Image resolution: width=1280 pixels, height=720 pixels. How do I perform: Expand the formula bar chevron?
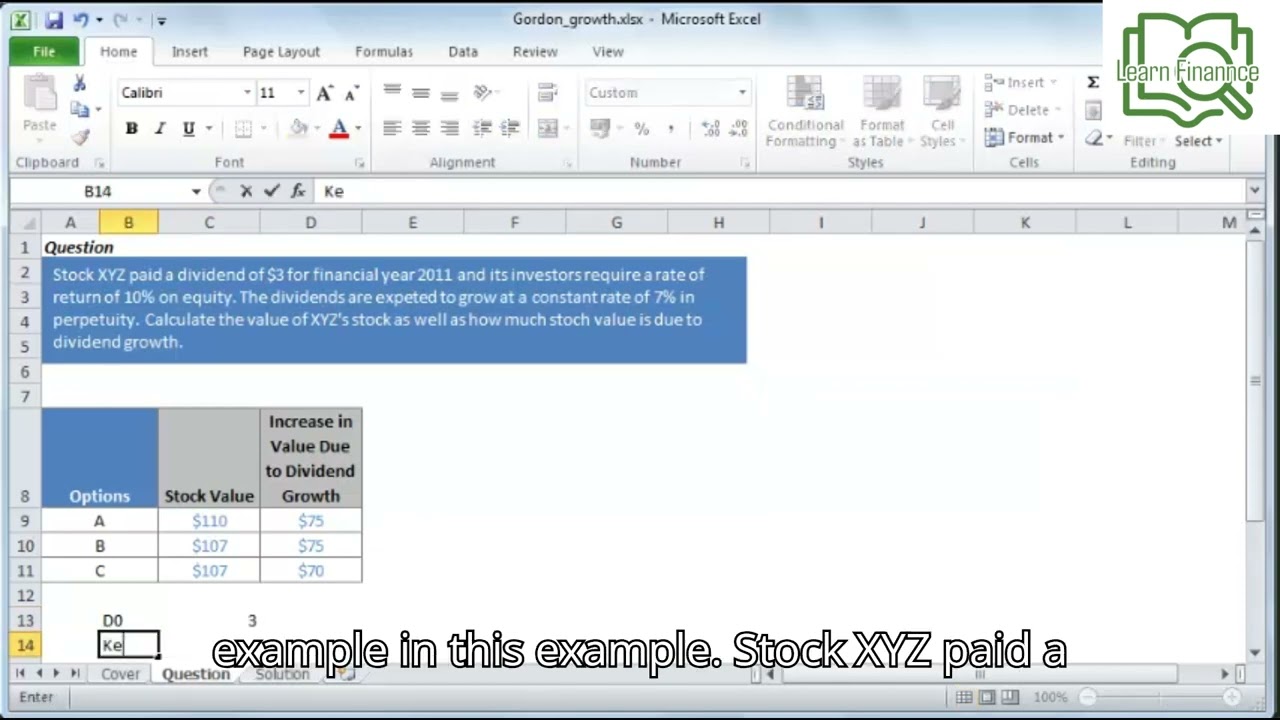(1254, 191)
